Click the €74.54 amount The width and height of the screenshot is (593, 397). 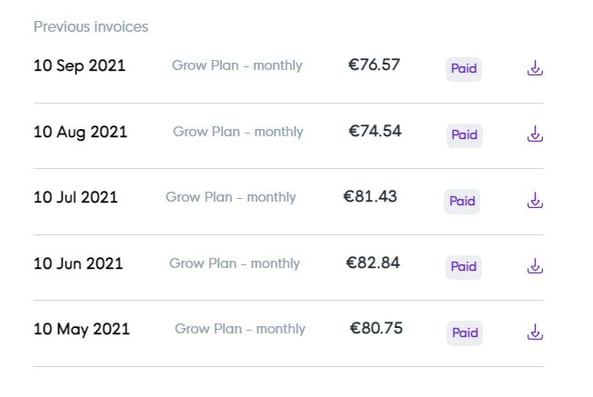pyautogui.click(x=375, y=131)
